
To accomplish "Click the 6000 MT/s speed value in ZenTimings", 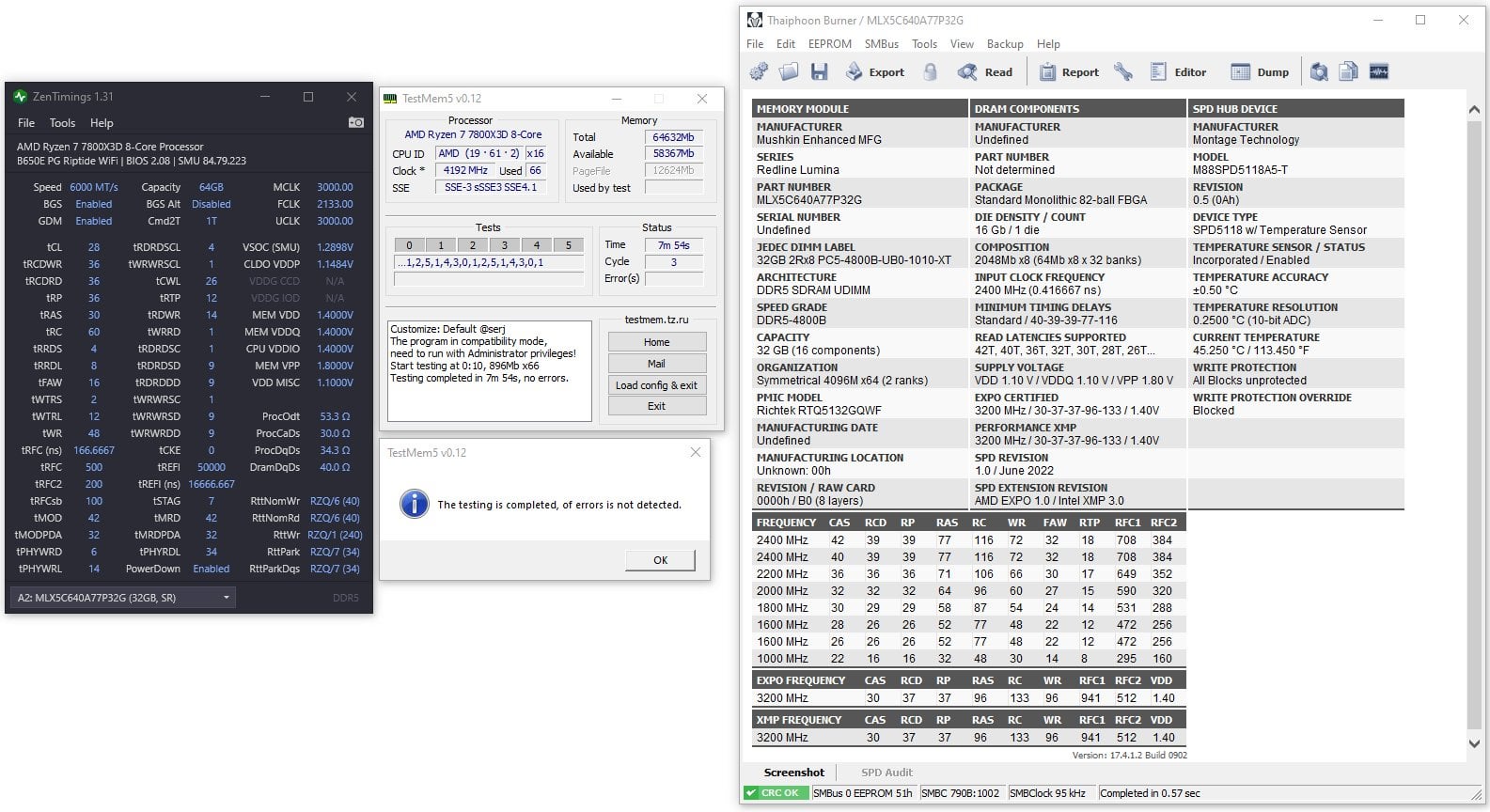I will tap(94, 187).
